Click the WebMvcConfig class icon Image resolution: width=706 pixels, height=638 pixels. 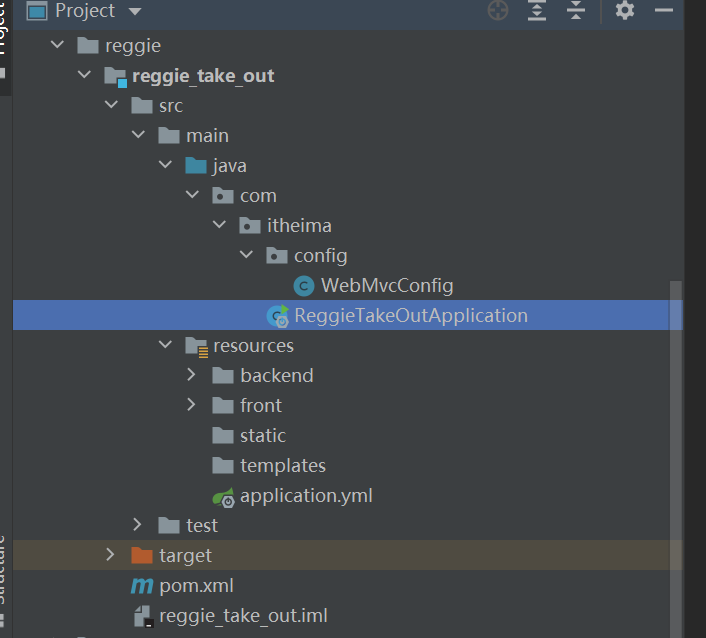304,286
